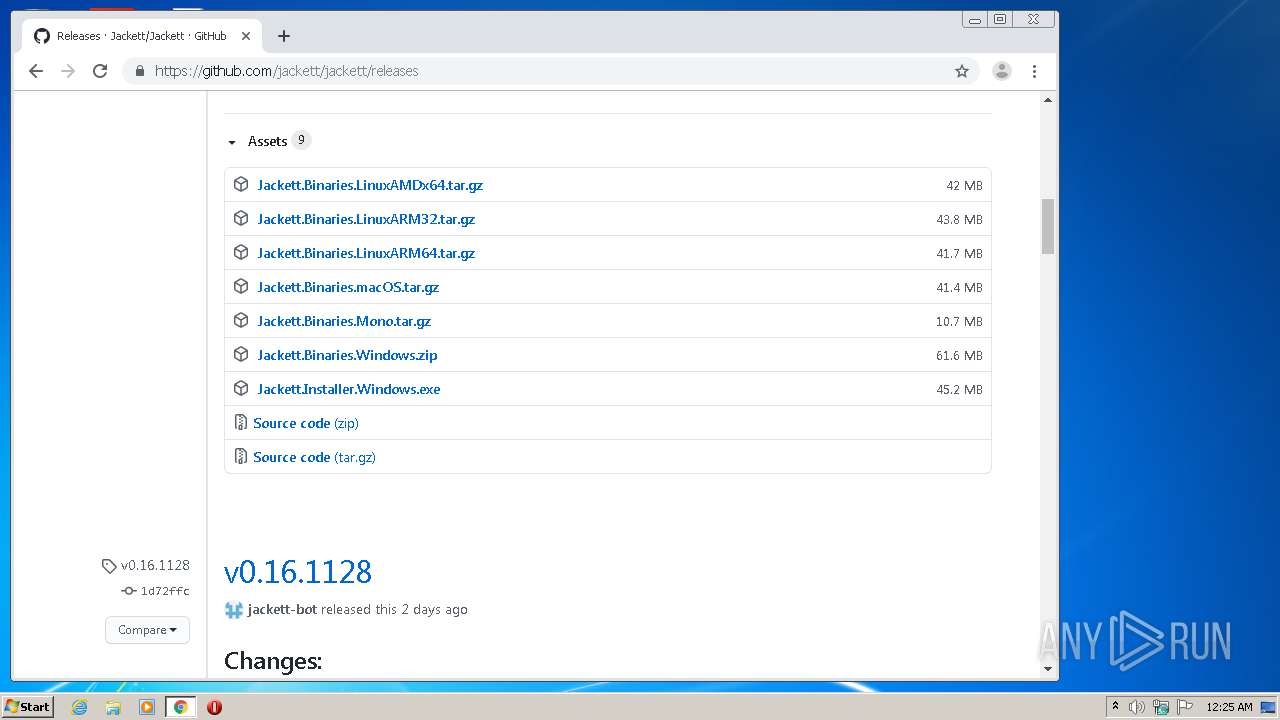This screenshot has width=1280, height=720.
Task: Go back using the browser back arrow
Action: pos(36,71)
